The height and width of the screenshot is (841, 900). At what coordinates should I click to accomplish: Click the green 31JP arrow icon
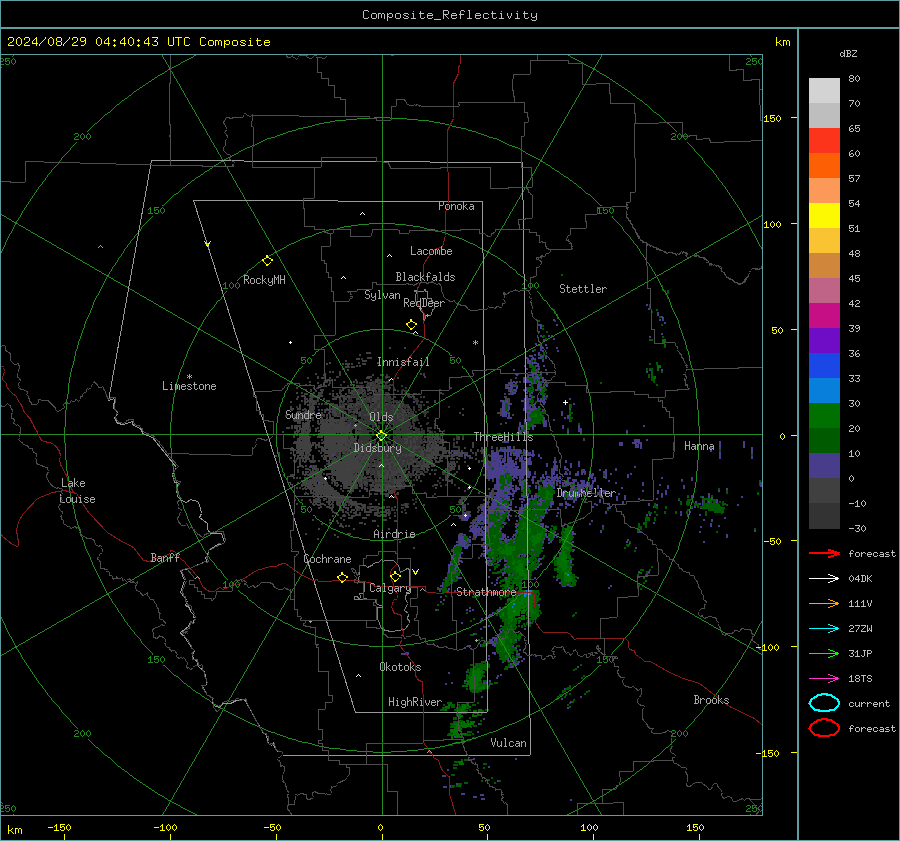(x=824, y=653)
